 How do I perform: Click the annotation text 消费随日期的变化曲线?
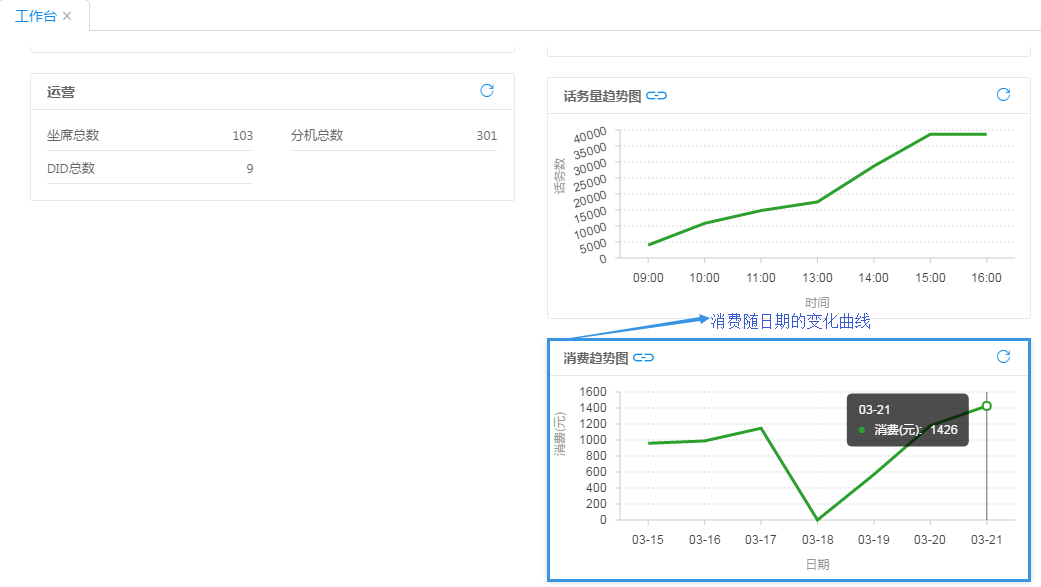click(x=788, y=321)
